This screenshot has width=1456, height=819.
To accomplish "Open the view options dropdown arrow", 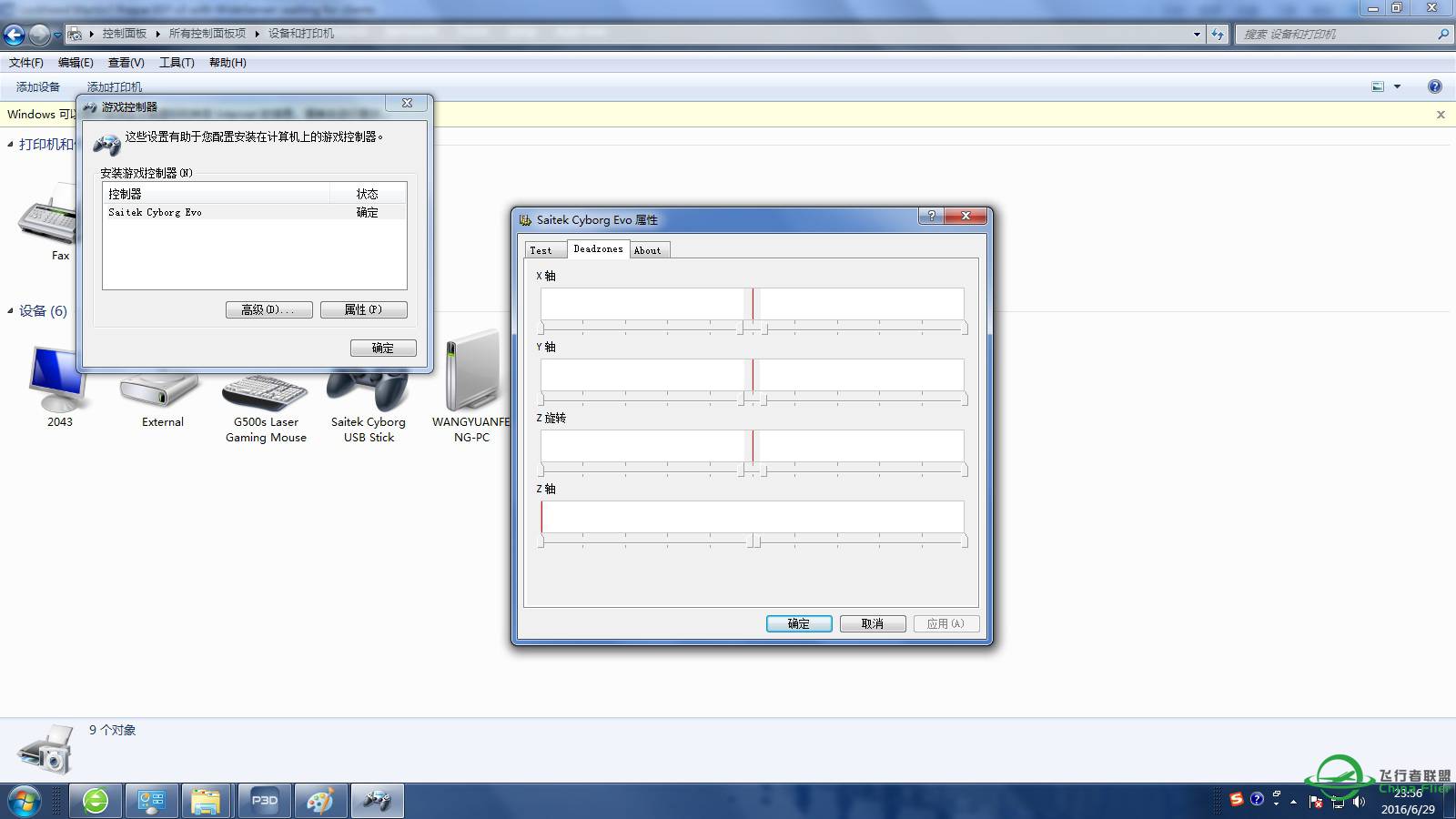I will coord(1397,86).
